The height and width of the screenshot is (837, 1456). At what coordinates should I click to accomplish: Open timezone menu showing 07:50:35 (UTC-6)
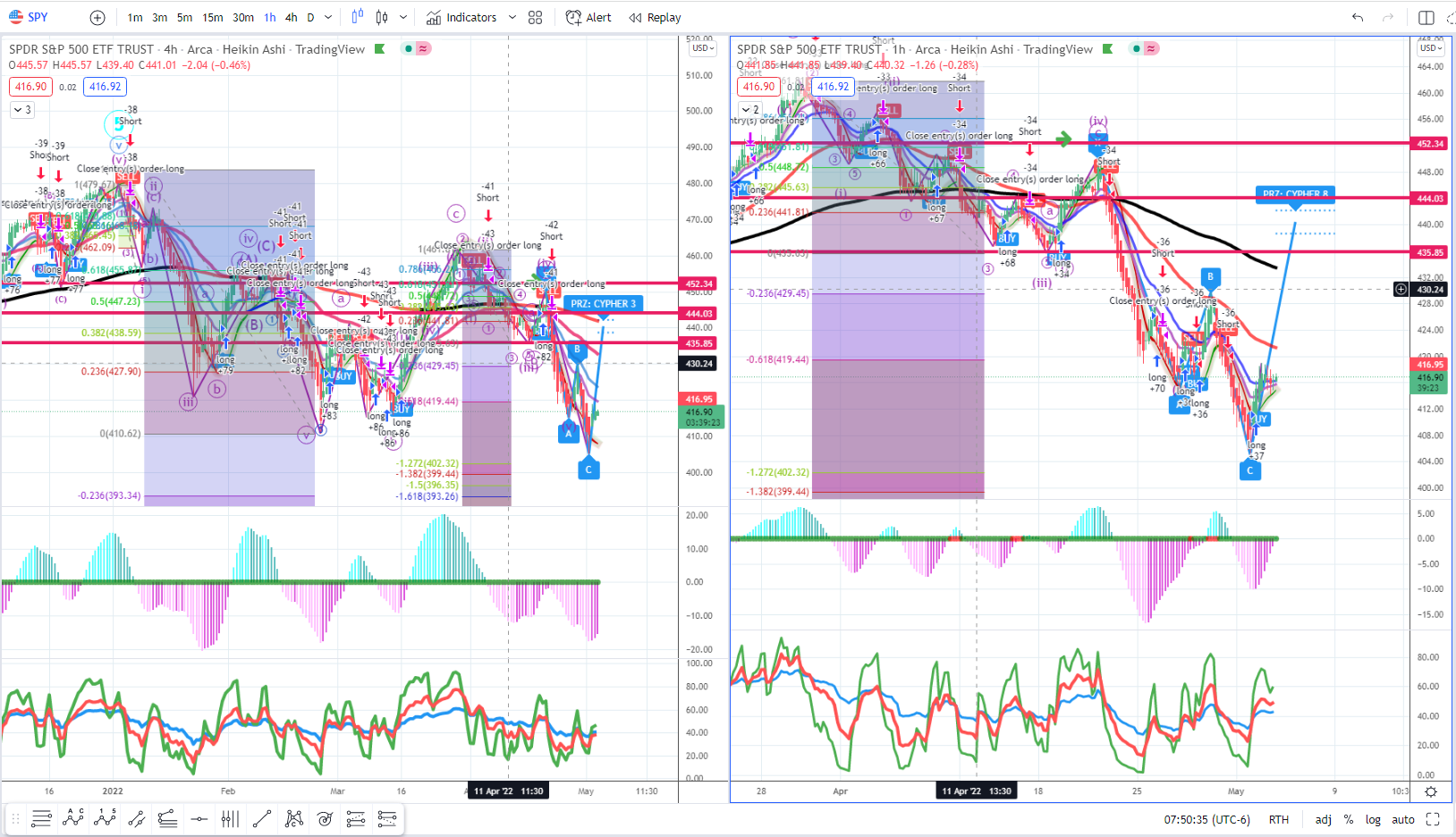(1206, 819)
